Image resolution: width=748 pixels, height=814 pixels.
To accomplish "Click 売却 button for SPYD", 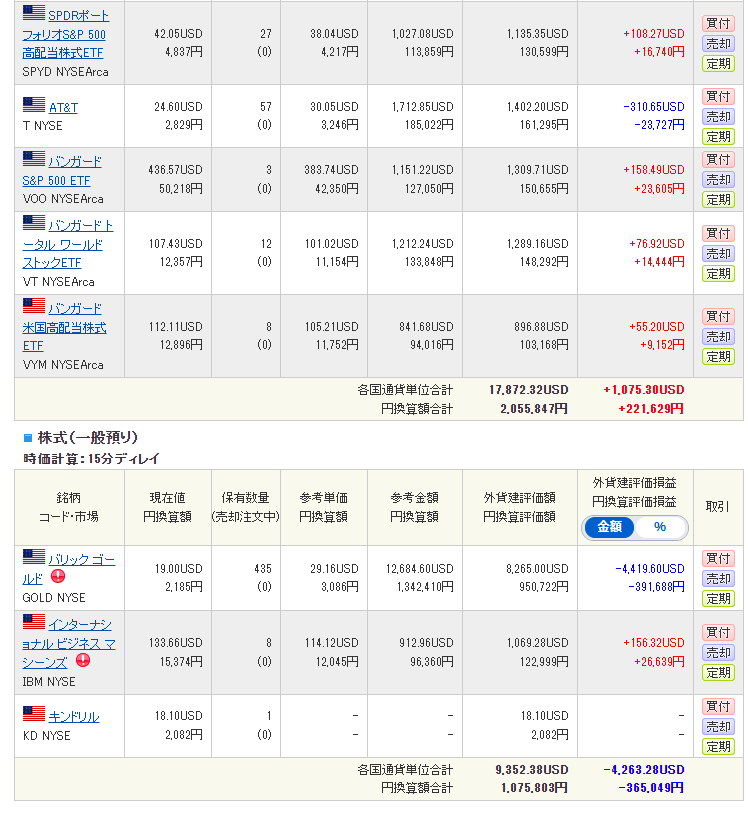I will click(x=718, y=44).
